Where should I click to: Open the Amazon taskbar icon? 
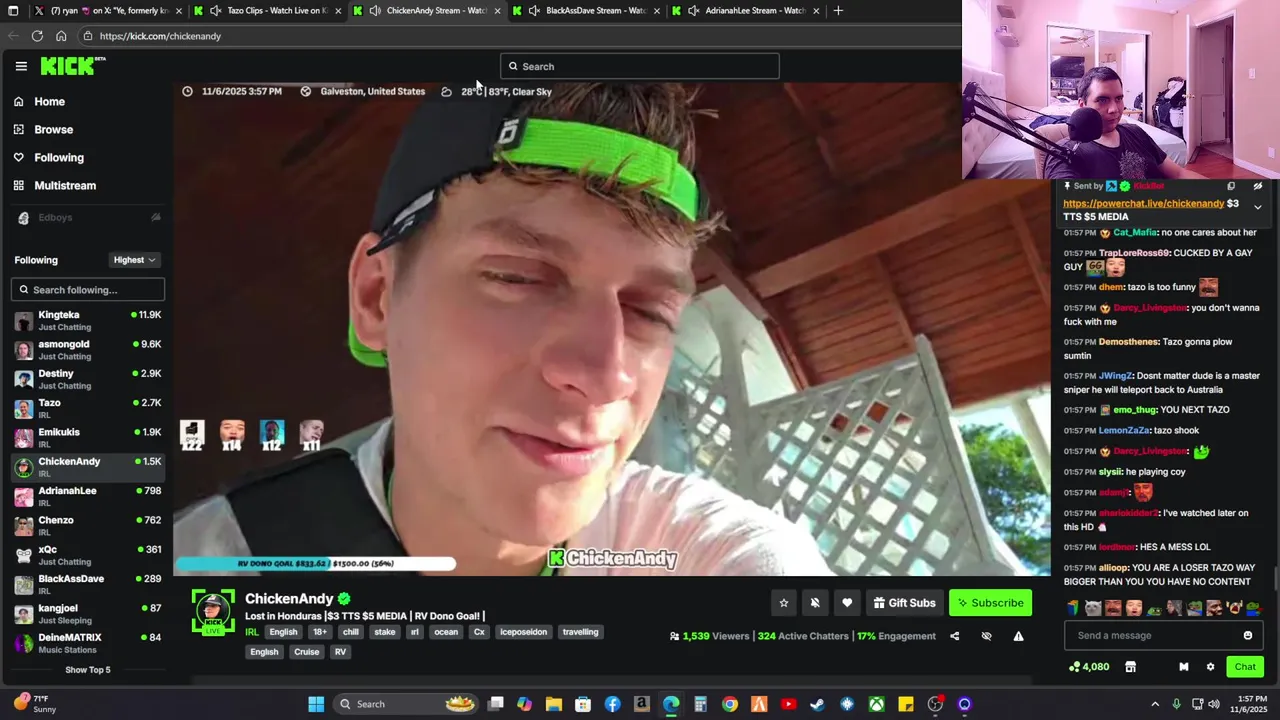(x=641, y=704)
